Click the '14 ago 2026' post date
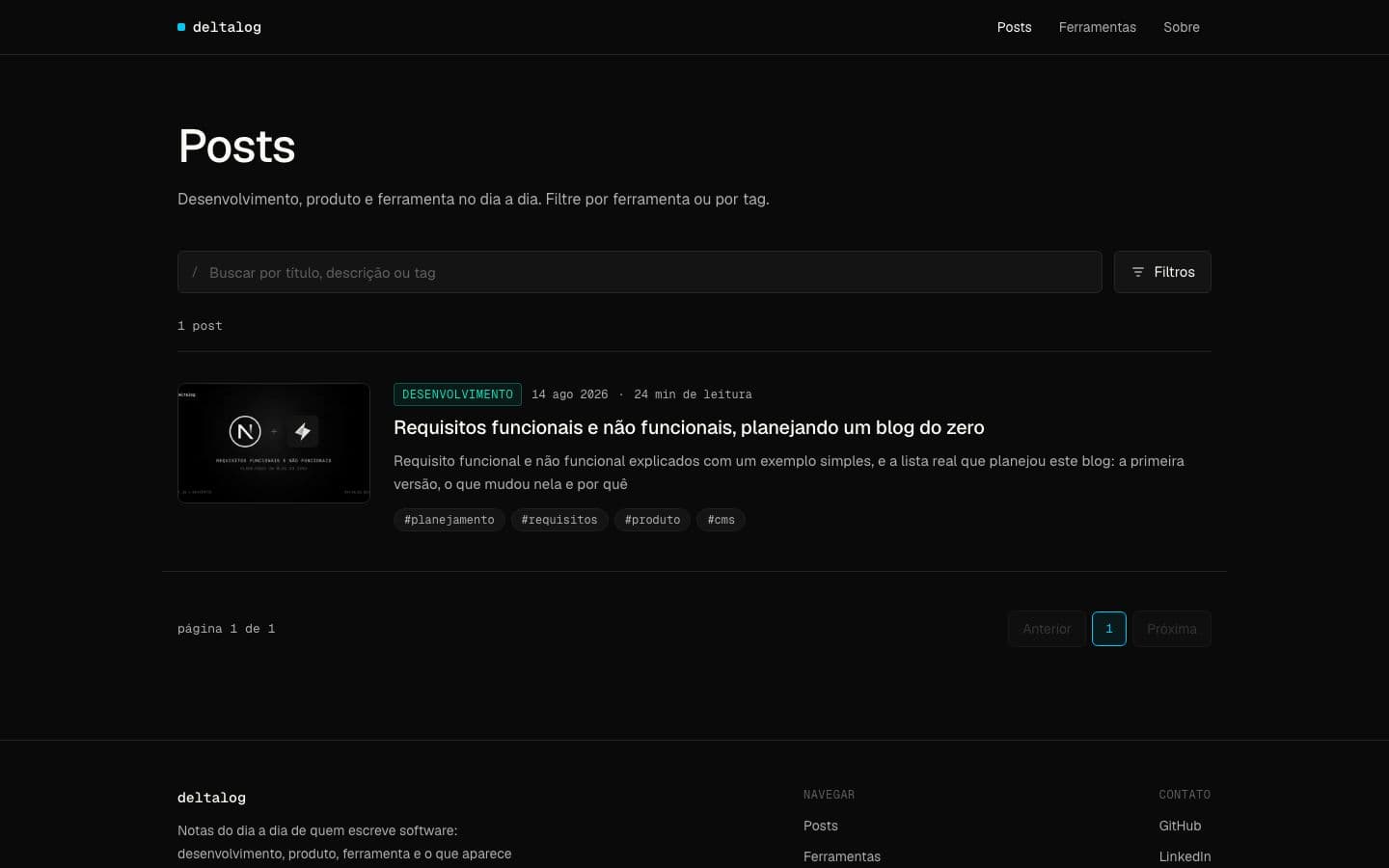Image resolution: width=1389 pixels, height=868 pixels. (x=570, y=394)
